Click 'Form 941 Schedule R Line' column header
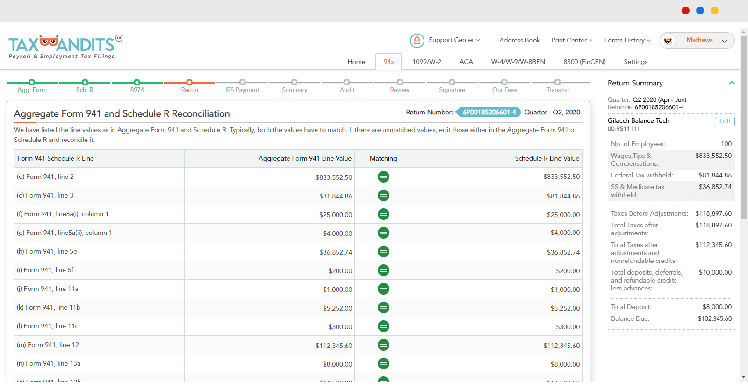Viewport: 748px width, 389px height. point(55,158)
